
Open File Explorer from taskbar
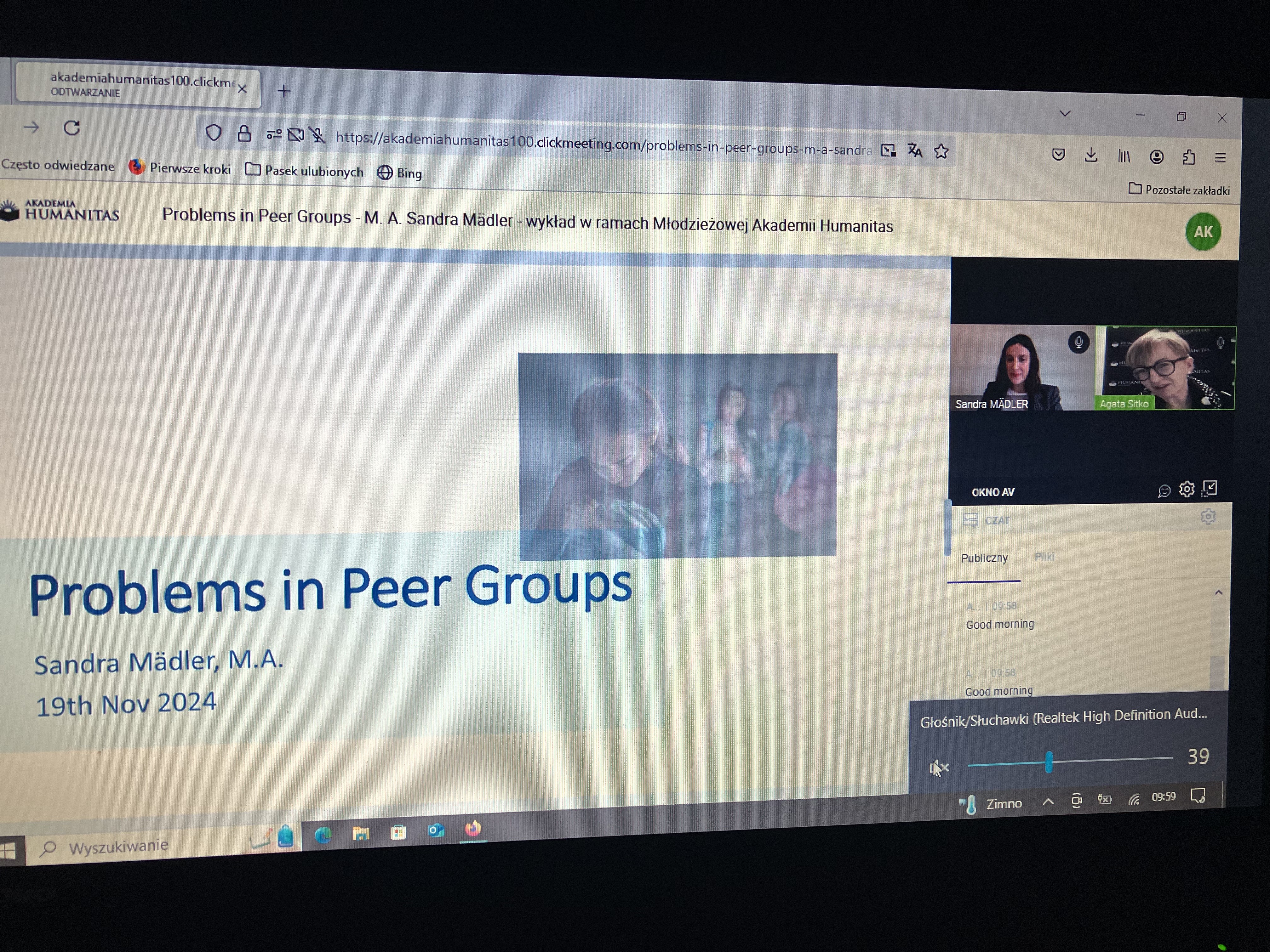click(361, 833)
